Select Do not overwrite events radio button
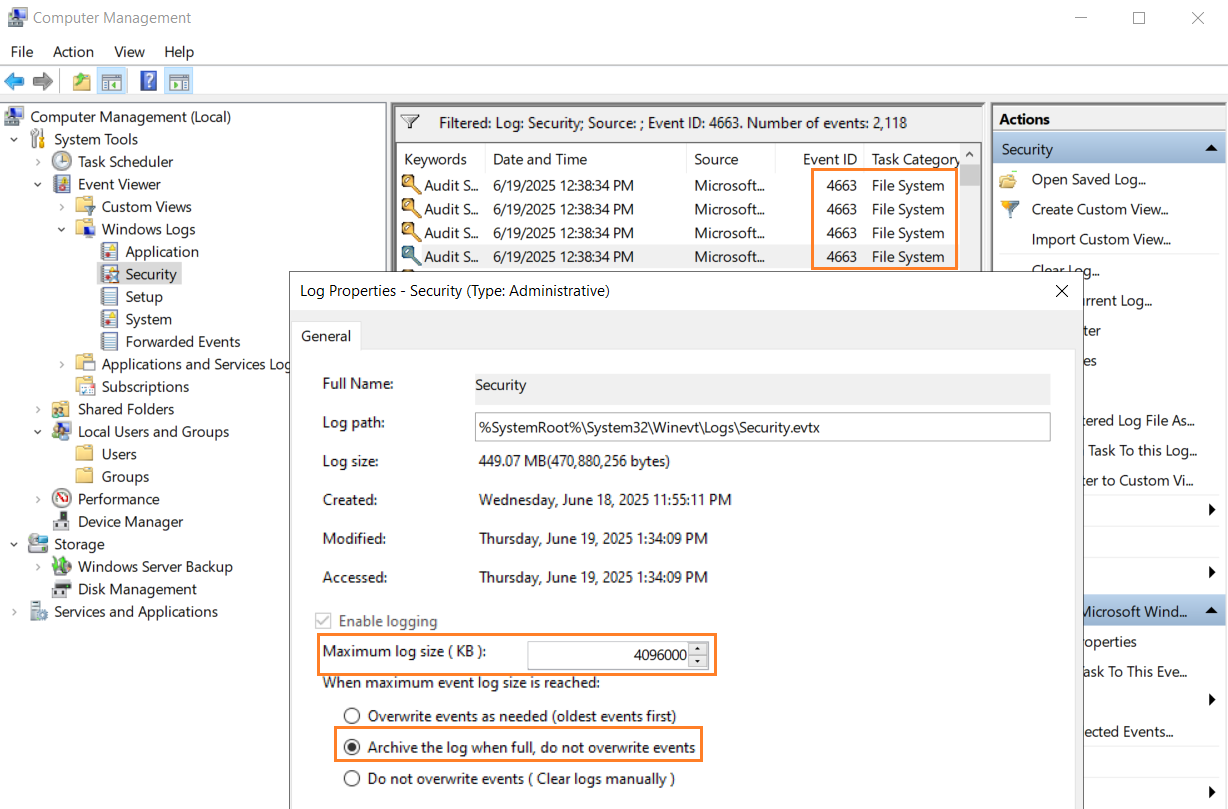 [351, 778]
